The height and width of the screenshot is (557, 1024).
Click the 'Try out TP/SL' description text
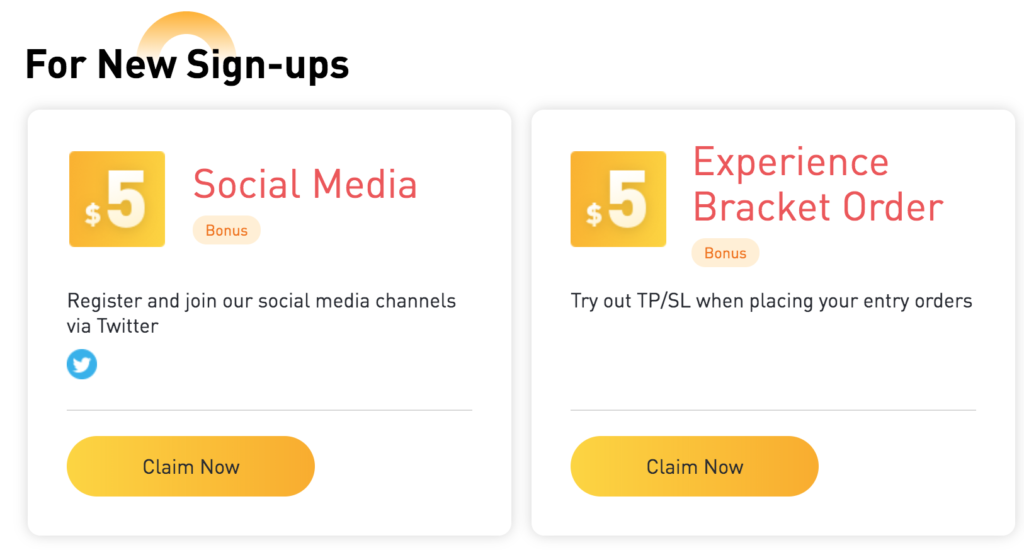771,301
